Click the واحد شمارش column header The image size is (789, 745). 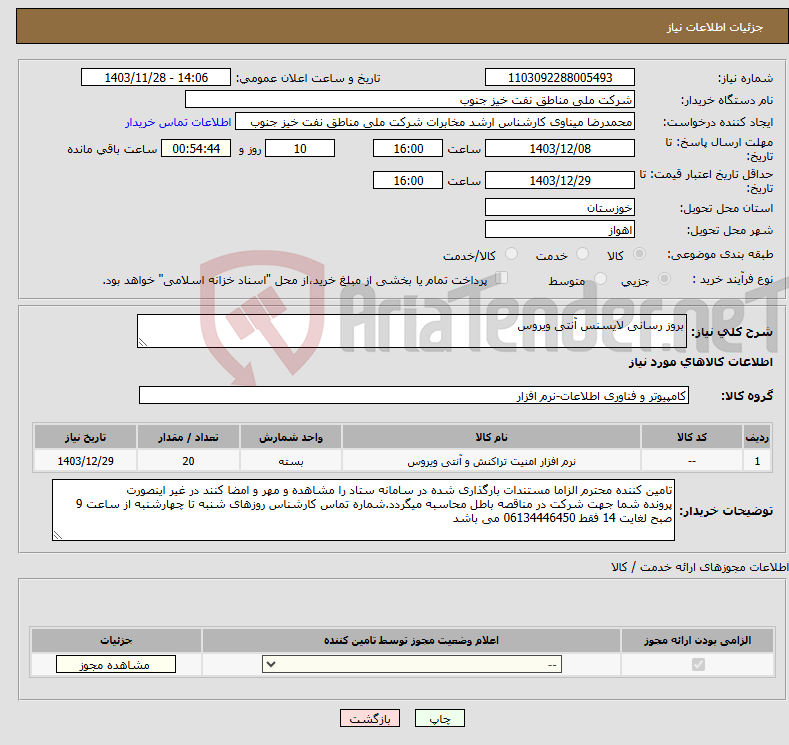(291, 437)
